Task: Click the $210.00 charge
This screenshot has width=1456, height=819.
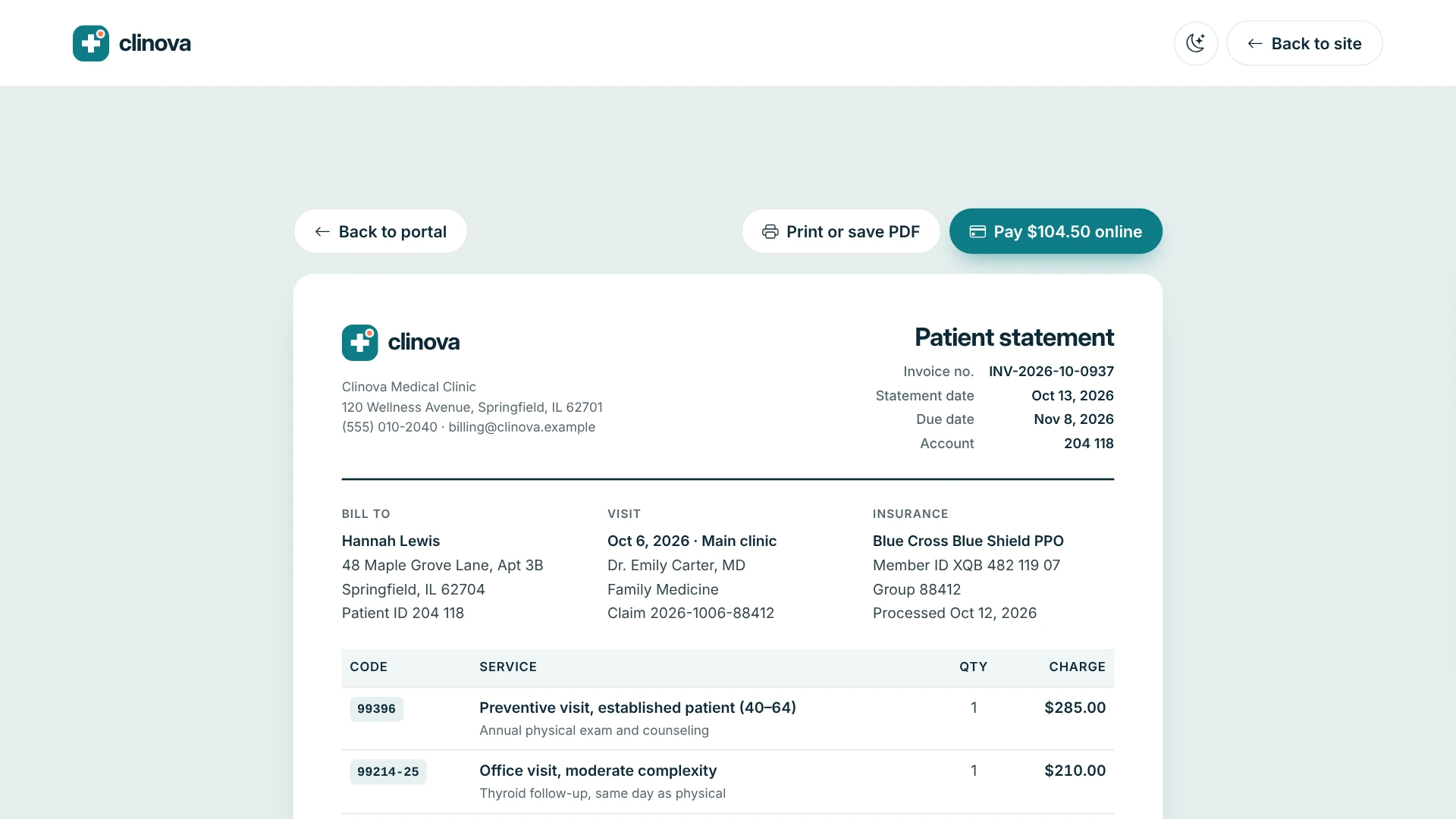Action: [1075, 770]
